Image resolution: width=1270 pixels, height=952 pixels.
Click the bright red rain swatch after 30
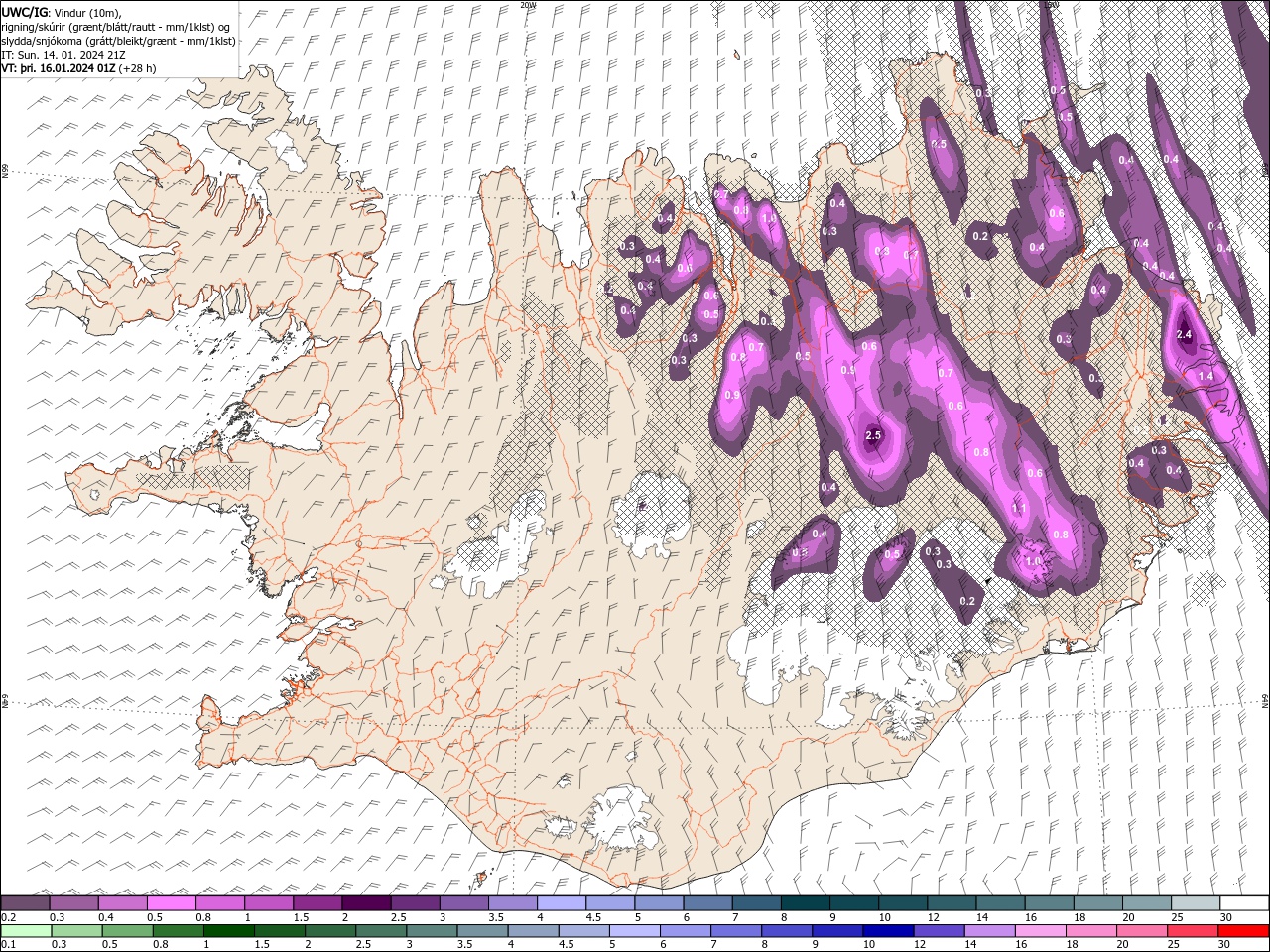1242,931
